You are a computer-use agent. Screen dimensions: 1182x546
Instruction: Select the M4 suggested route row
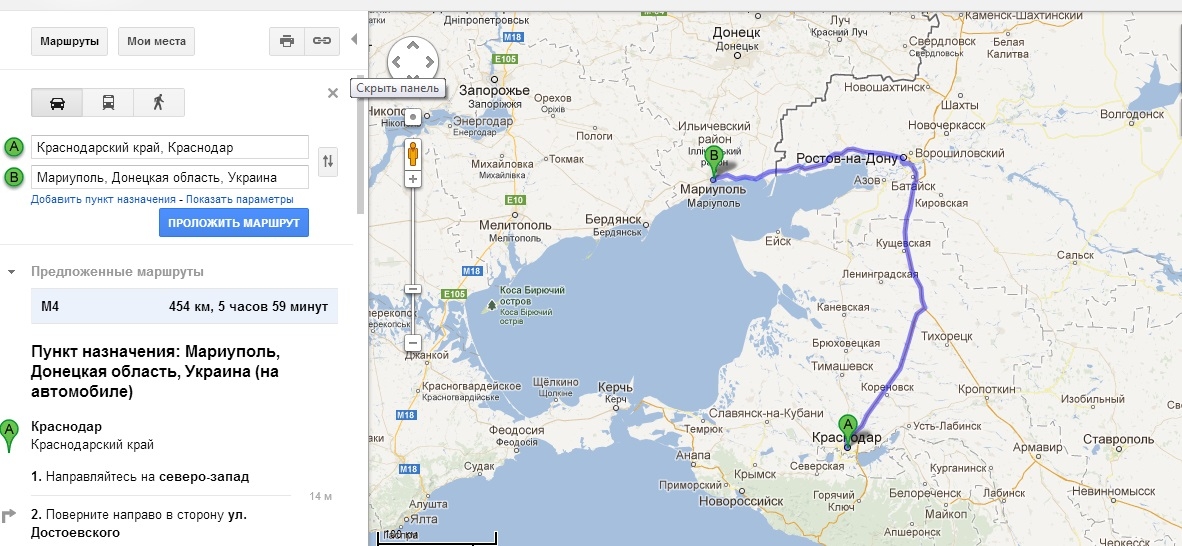185,306
